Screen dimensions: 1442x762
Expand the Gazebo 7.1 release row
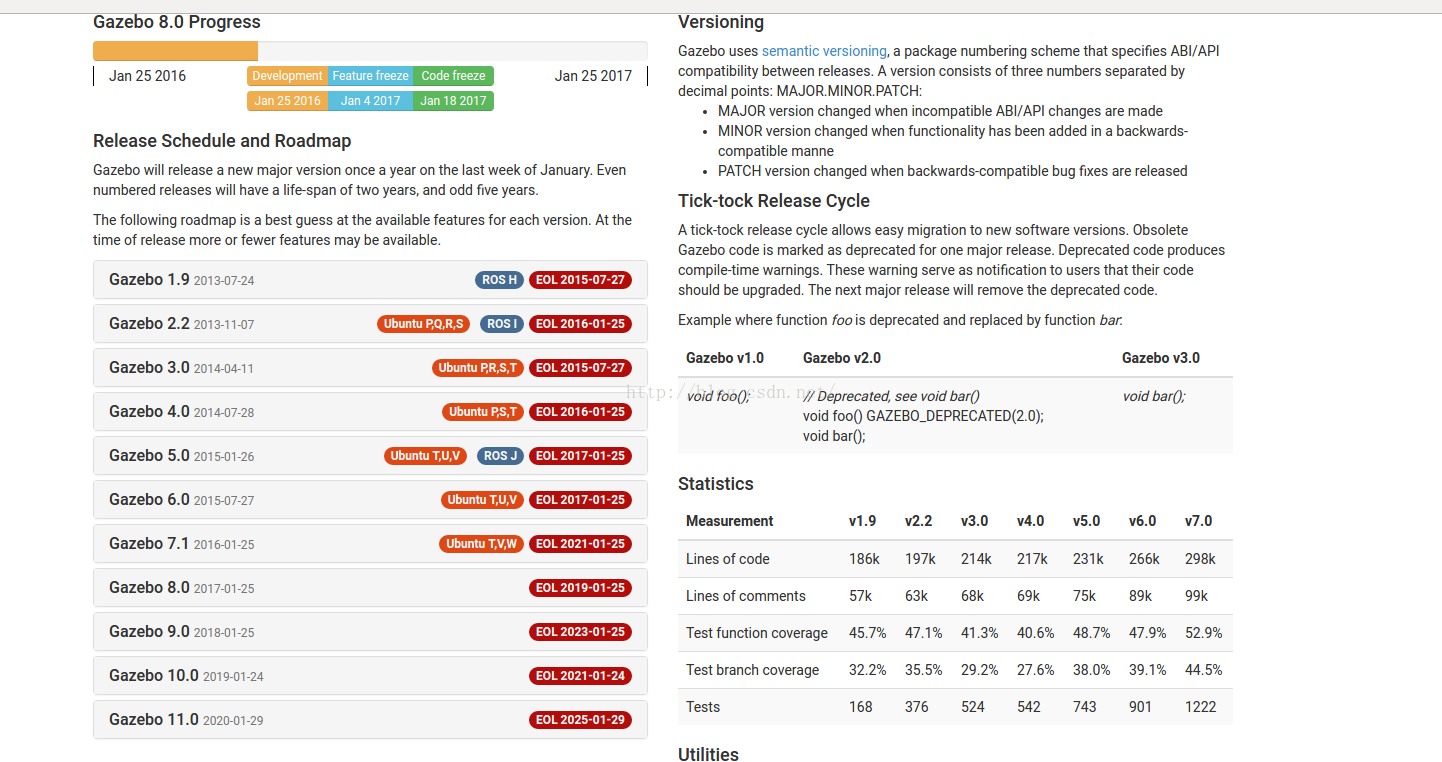tap(370, 544)
